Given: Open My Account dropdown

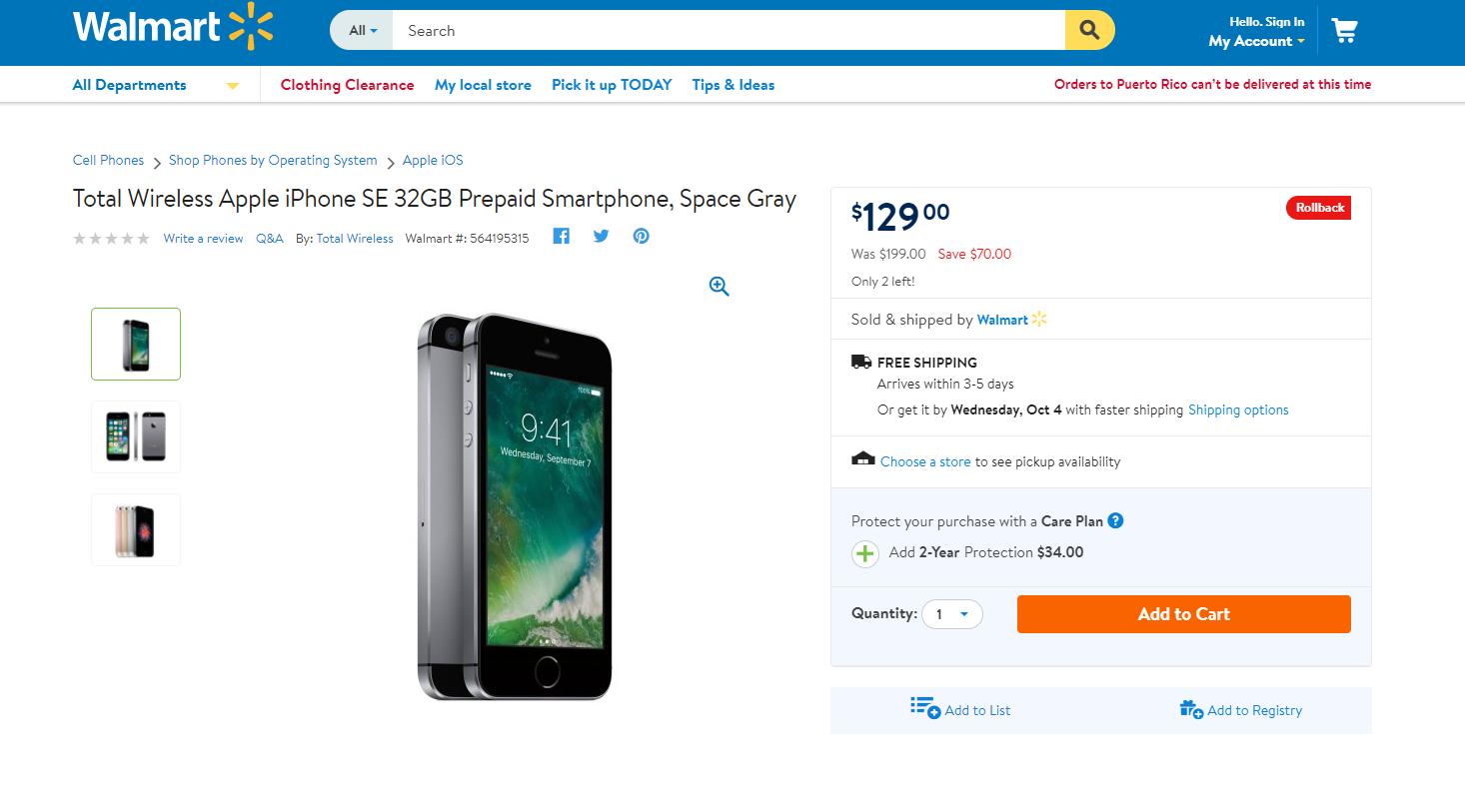Looking at the screenshot, I should pyautogui.click(x=1256, y=41).
